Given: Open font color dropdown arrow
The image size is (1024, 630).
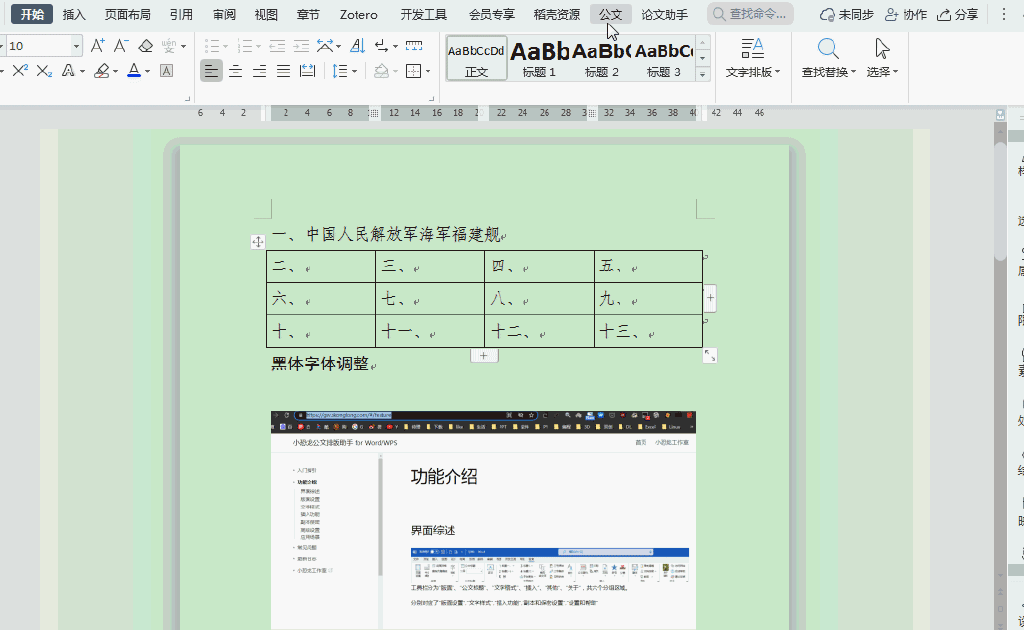Looking at the screenshot, I should click(x=148, y=71).
